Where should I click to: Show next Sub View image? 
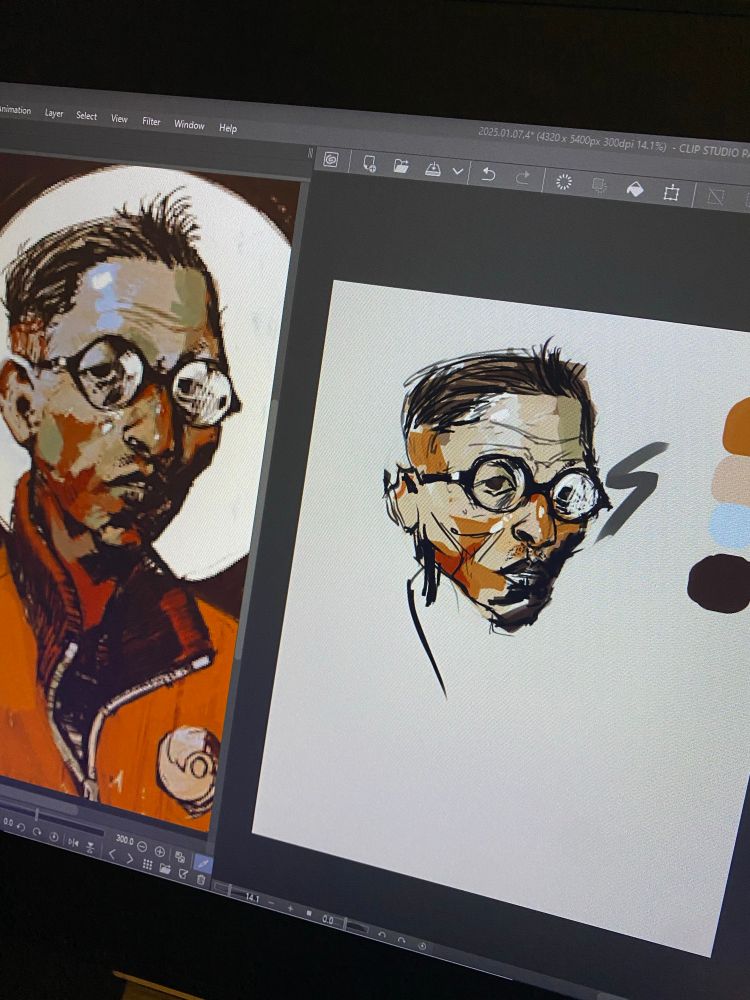(130, 858)
